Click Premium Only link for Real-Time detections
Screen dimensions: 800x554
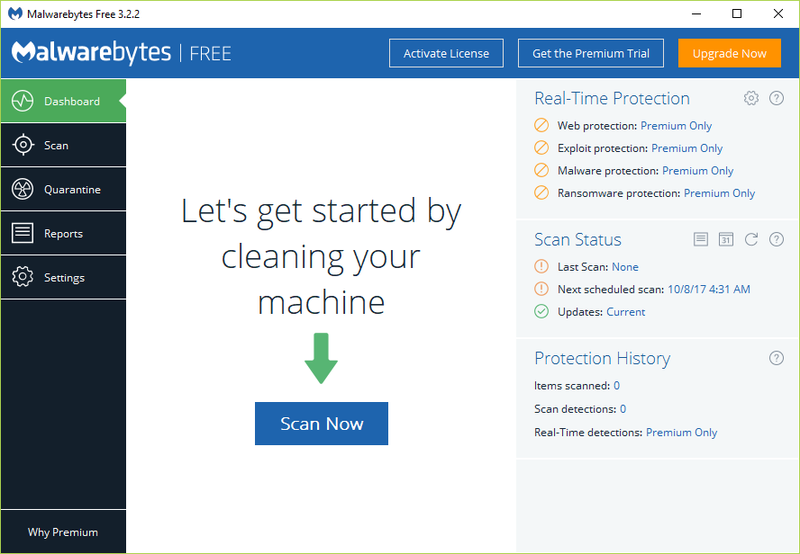click(682, 433)
